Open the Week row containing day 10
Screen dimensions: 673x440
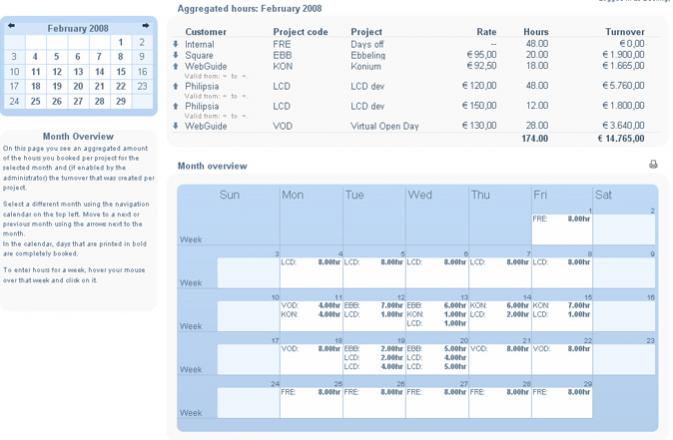[x=191, y=326]
